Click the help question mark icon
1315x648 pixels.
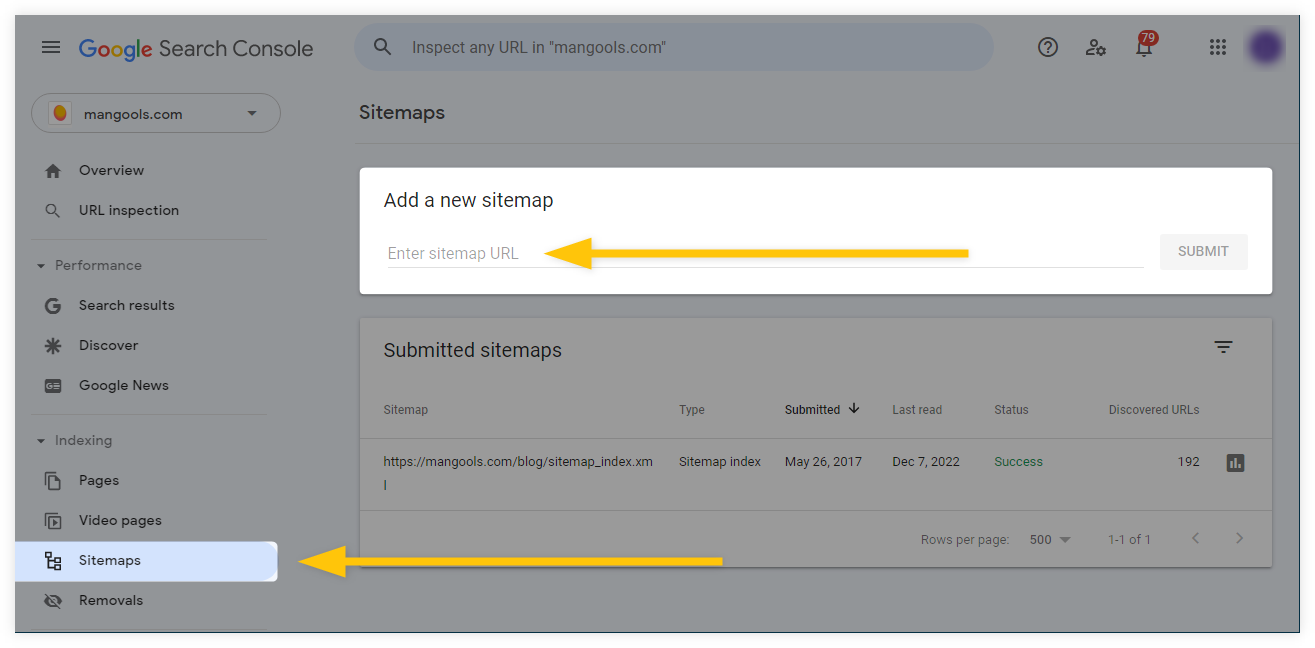[x=1047, y=47]
